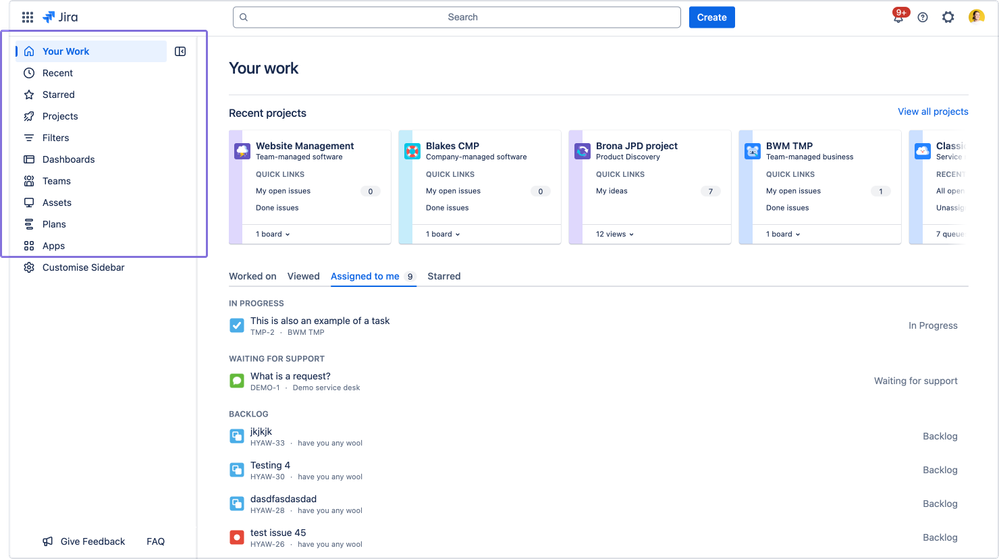Open Done issues in Blakes CMP

pyautogui.click(x=447, y=208)
